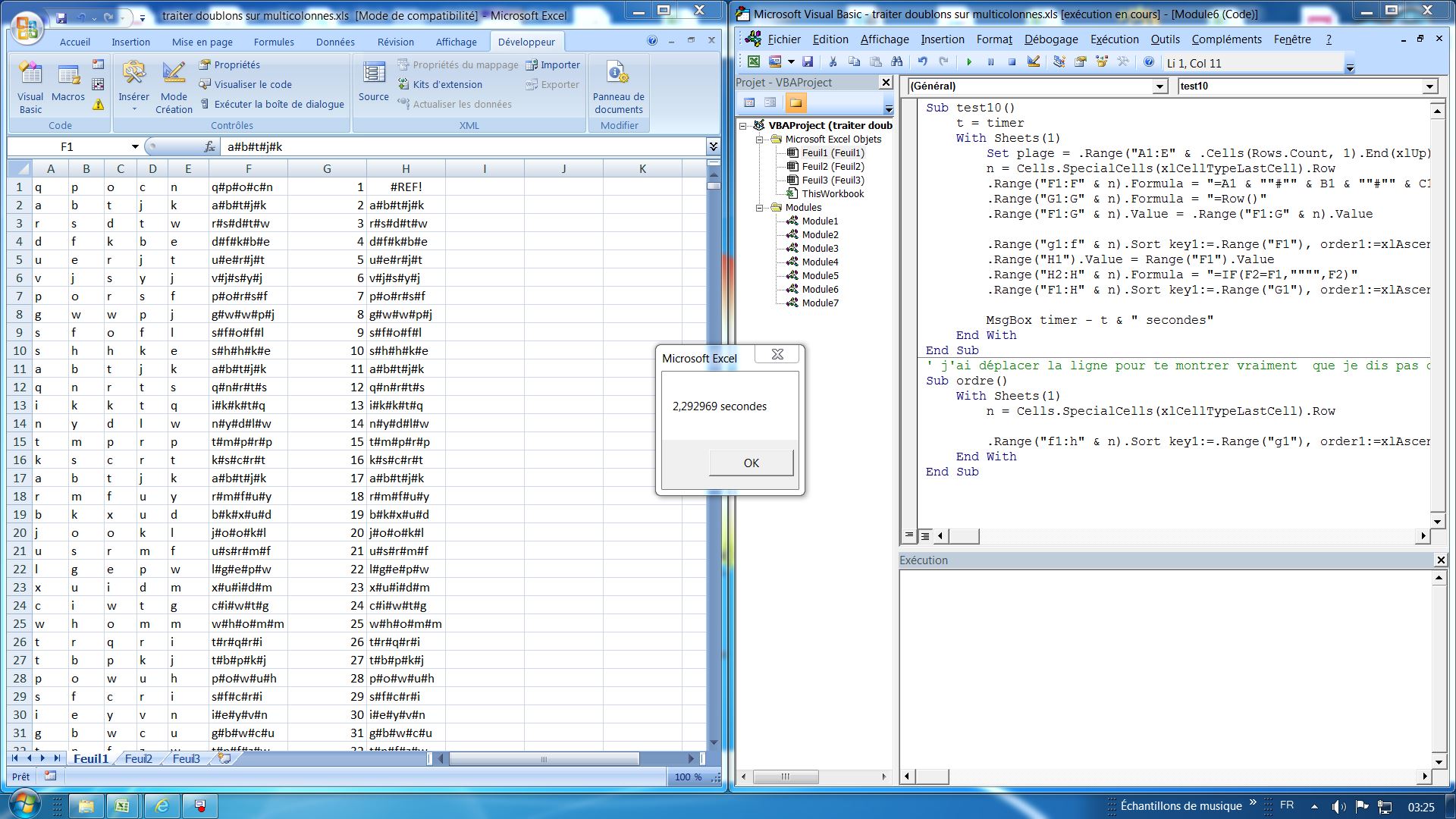Click the Cut scissors icon in VBA toolbar
The height and width of the screenshot is (819, 1456).
point(833,62)
